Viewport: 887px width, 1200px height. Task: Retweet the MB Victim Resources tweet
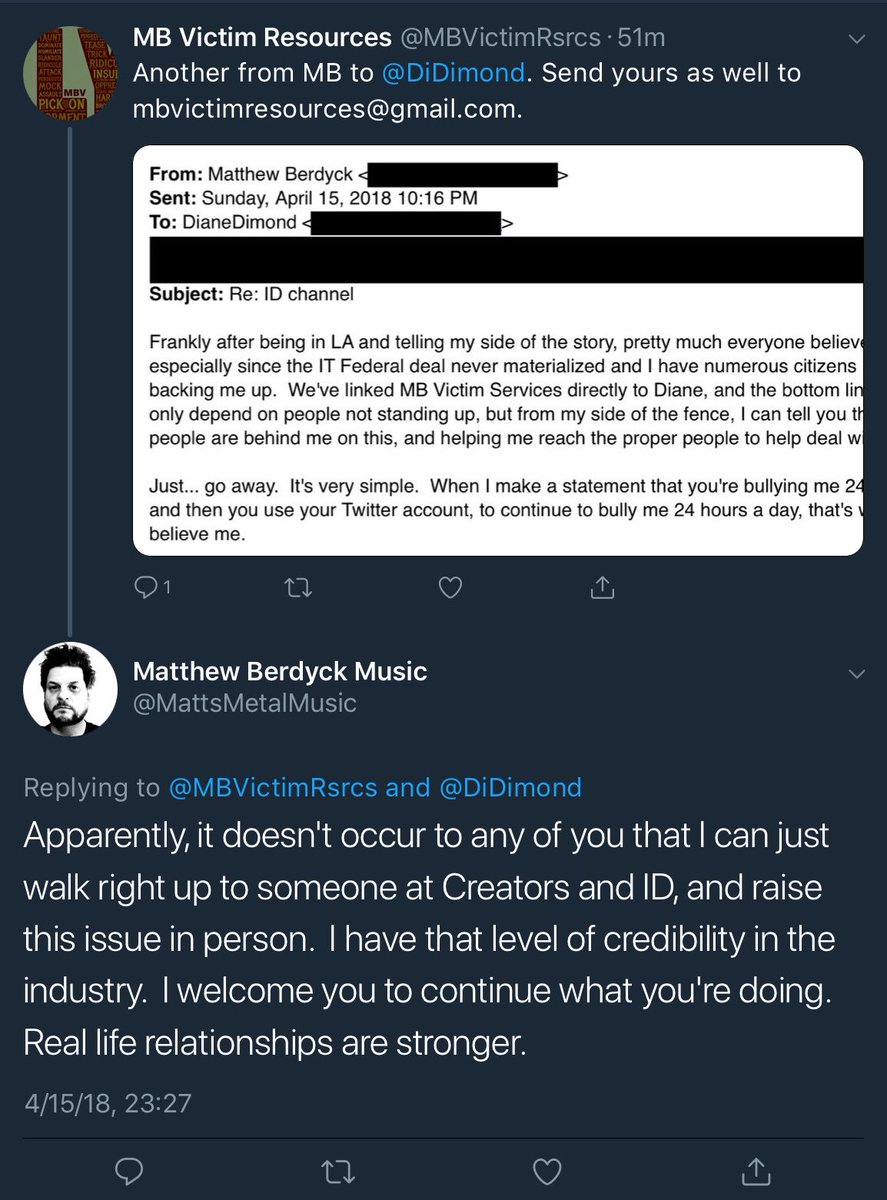pos(299,588)
